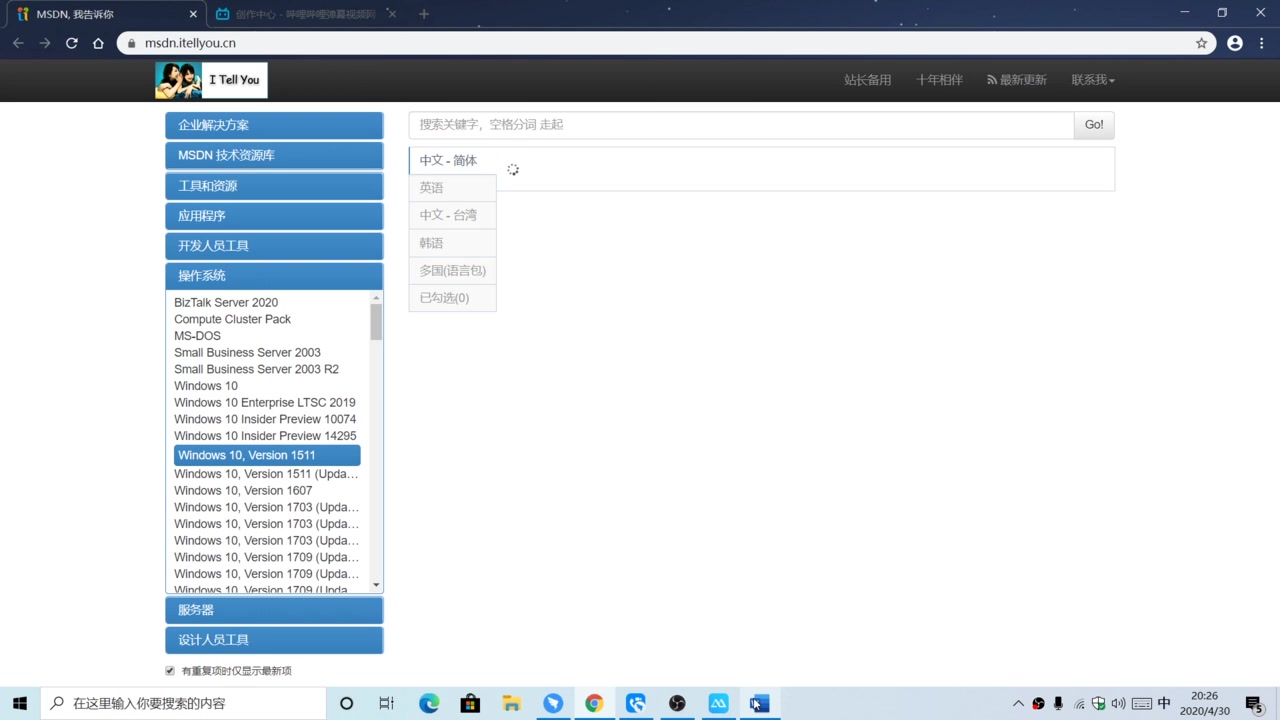1280x720 pixels.
Task: Expand the 应用程序 section
Action: [x=274, y=216]
